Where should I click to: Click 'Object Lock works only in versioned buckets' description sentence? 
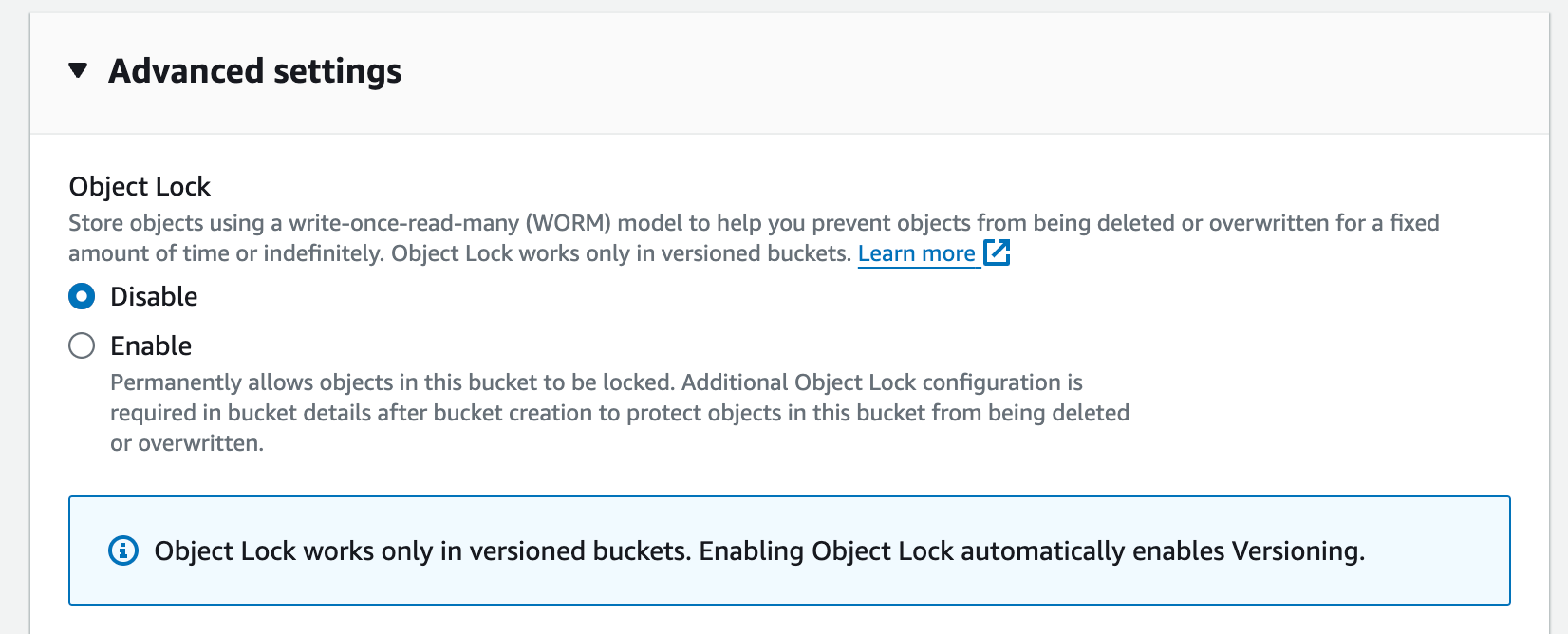tap(621, 254)
